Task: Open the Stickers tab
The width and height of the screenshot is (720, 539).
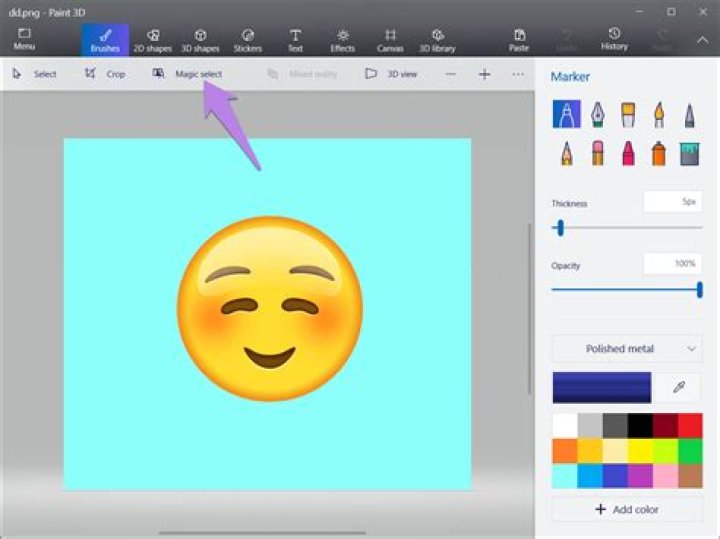Action: point(247,40)
